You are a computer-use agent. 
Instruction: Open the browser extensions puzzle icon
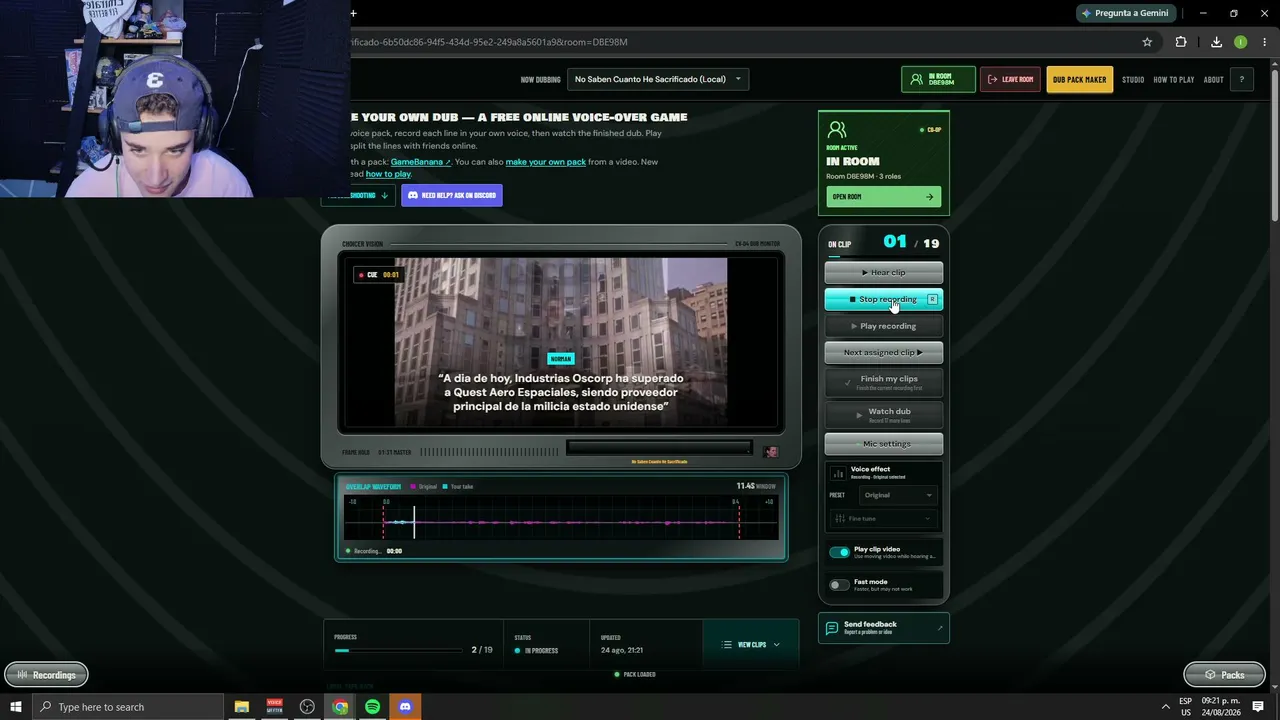(1181, 42)
